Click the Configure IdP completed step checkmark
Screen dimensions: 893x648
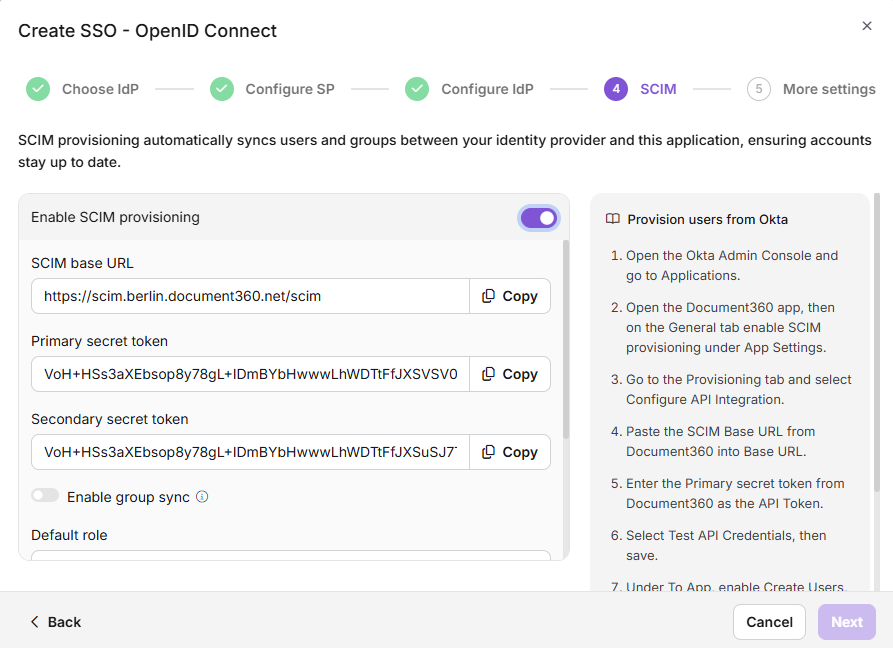tap(417, 89)
